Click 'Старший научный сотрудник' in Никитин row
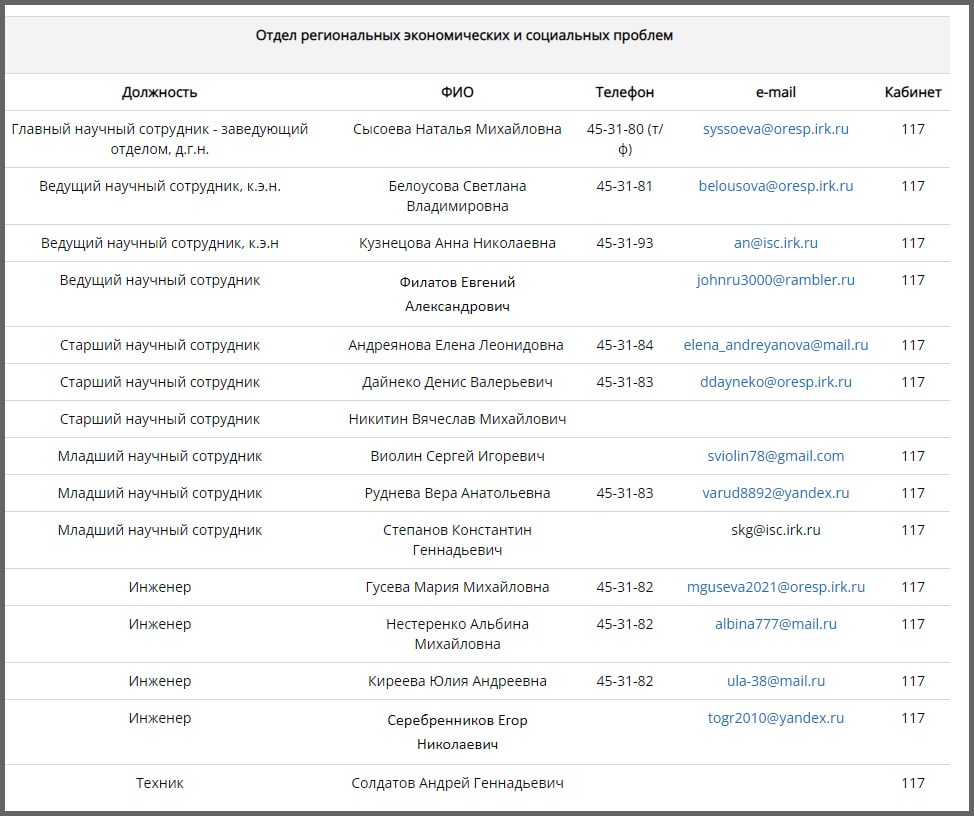Viewport: 974px width, 816px height. [160, 419]
